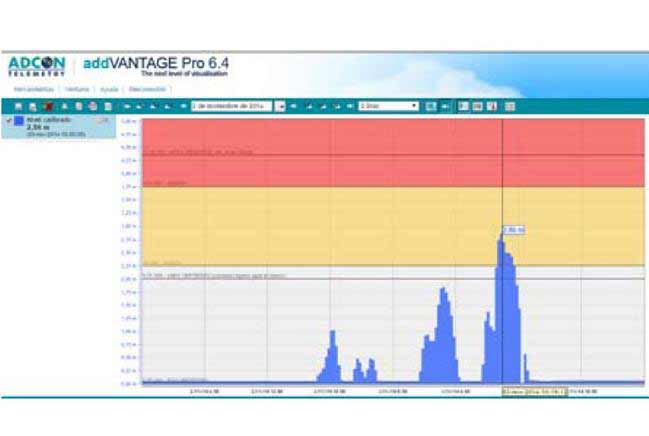
Task: Click the step-back arrow just left of the date field
Action: coord(183,106)
